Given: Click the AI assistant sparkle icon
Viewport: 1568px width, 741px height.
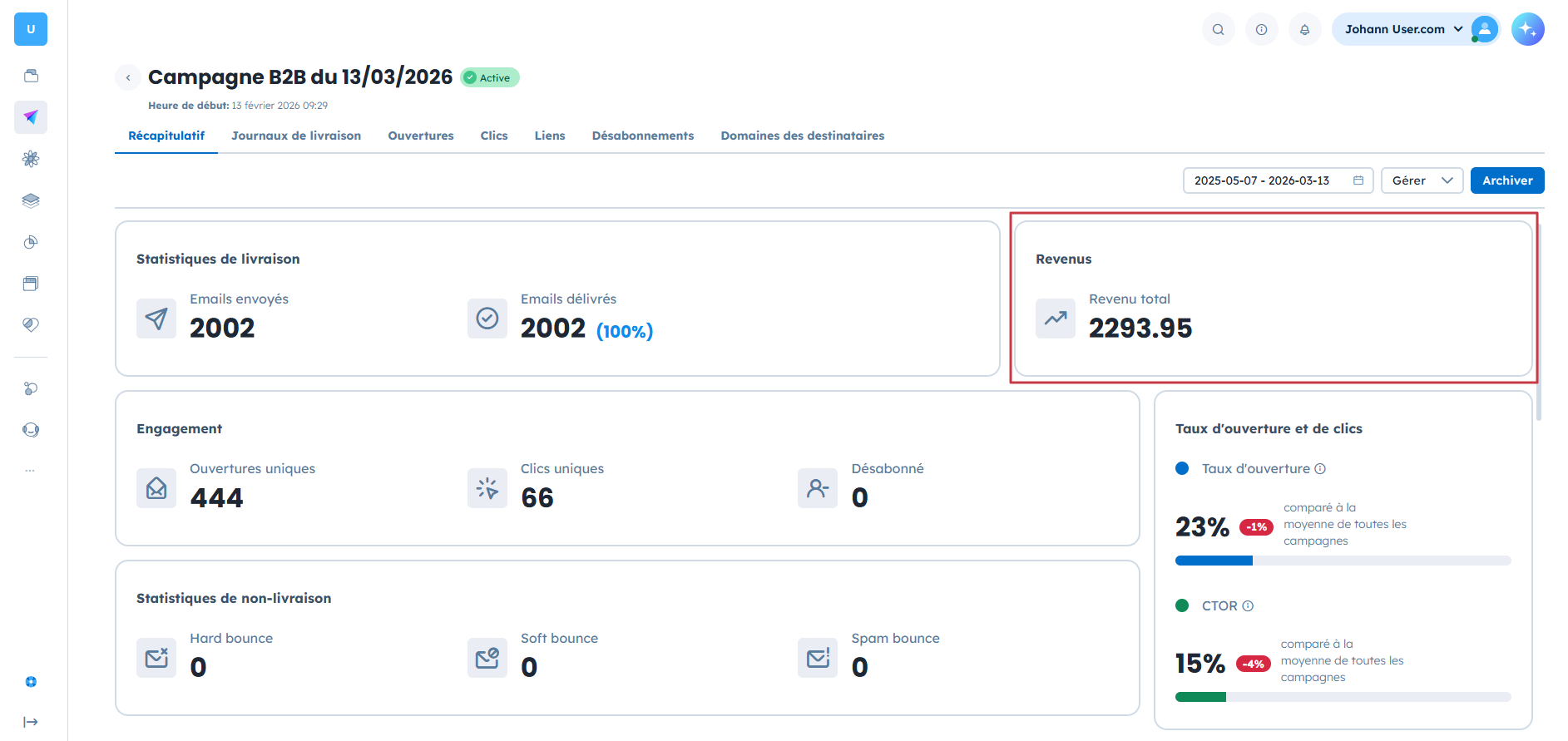Looking at the screenshot, I should click(1527, 29).
